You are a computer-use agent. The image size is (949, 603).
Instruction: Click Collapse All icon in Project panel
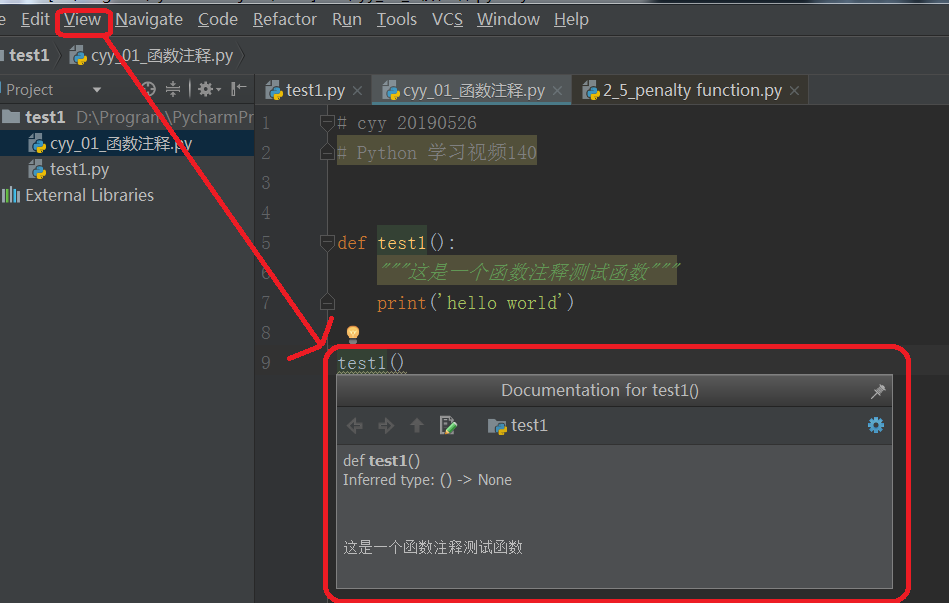[173, 90]
